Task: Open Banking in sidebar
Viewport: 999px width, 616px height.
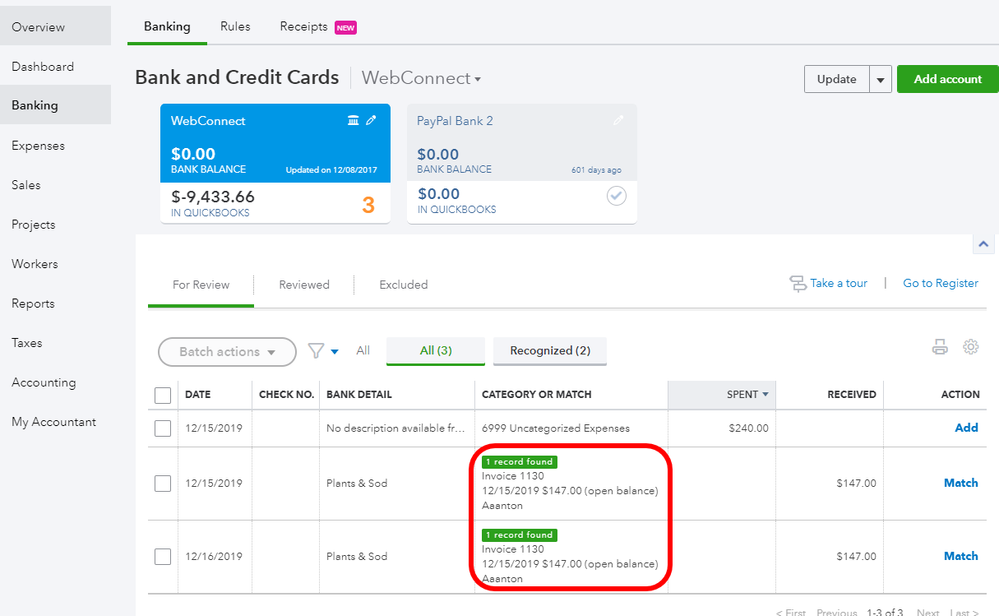Action: (x=55, y=106)
